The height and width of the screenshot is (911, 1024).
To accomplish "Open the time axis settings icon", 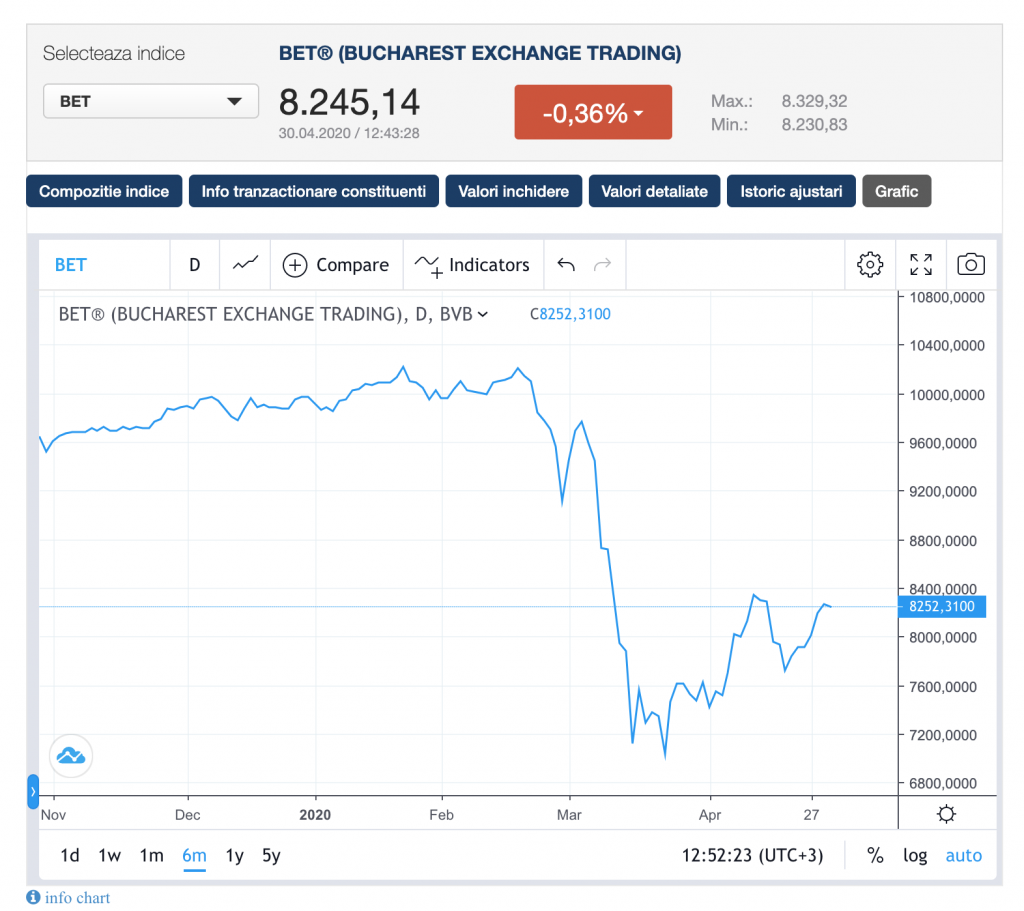I will (946, 814).
